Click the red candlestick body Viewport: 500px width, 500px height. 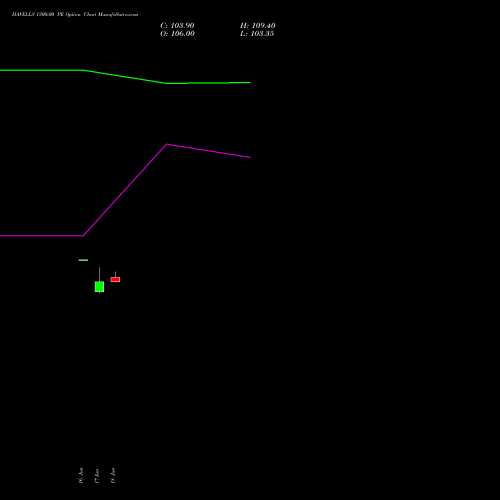click(115, 279)
